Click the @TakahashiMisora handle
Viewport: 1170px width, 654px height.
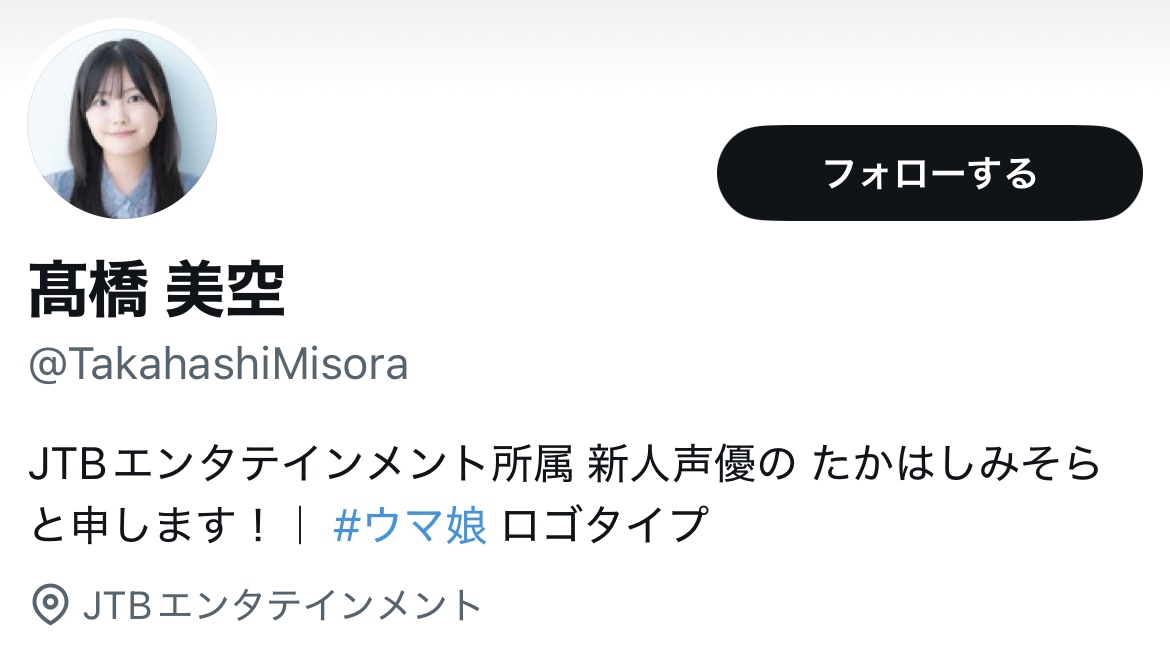(x=219, y=364)
